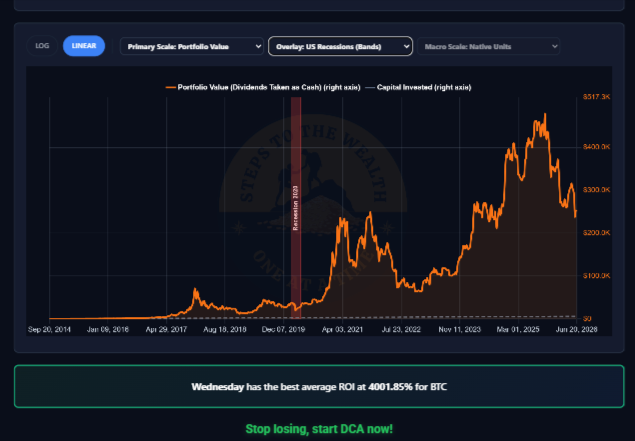Screen dimensions: 635x441
Task: Click the $0 axis label
Action: click(587, 319)
